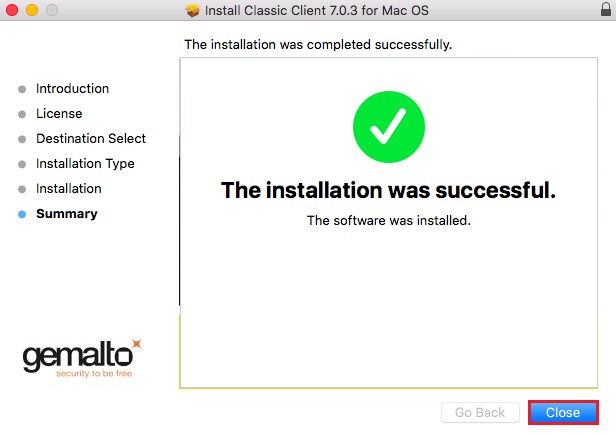Click the blue Close button
616x435 pixels.
(563, 412)
